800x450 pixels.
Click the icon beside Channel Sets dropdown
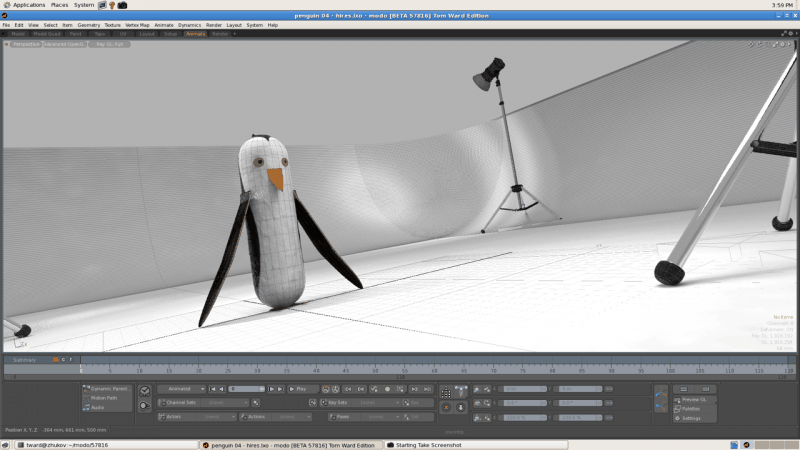click(256, 403)
